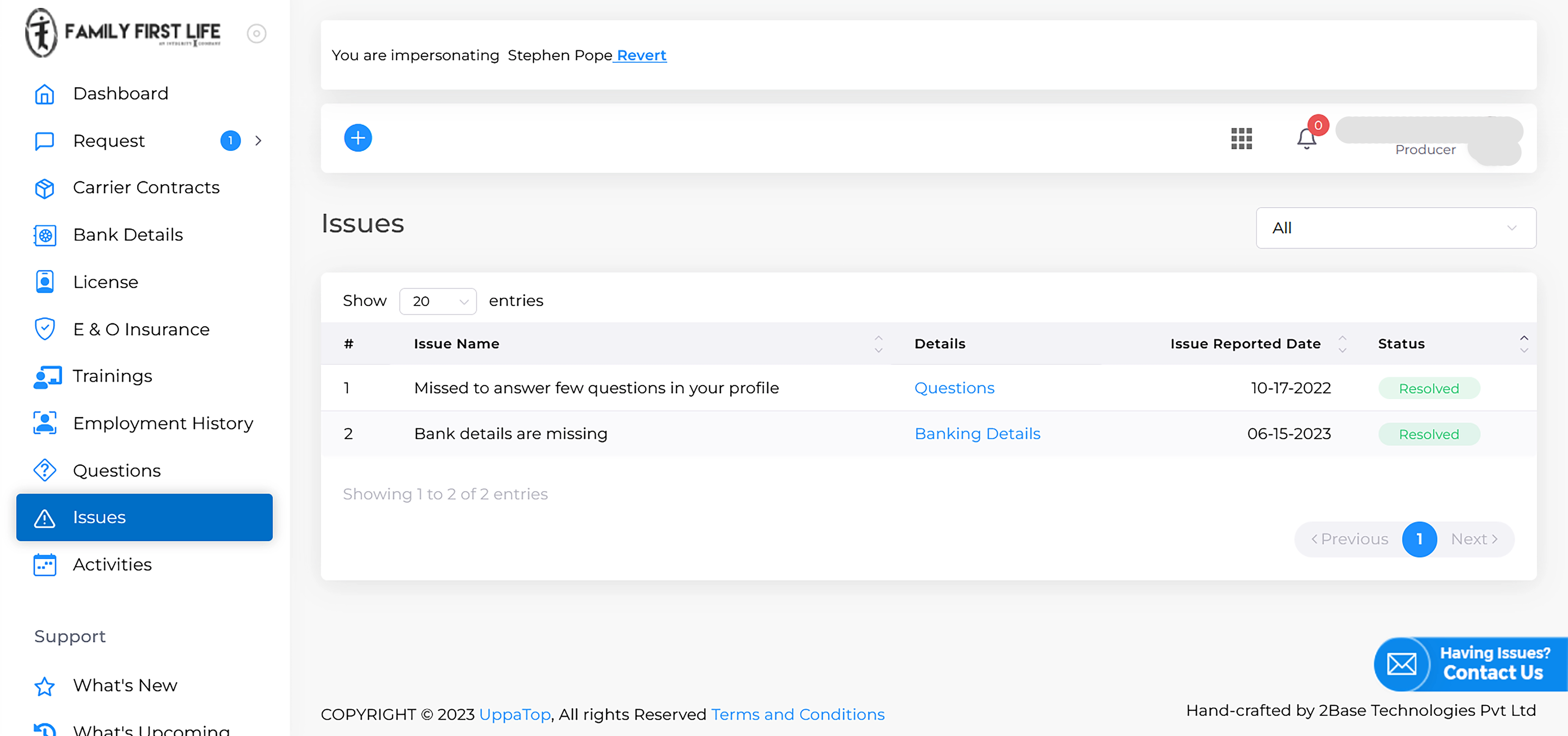The width and height of the screenshot is (1568, 736).
Task: Click the UppaTop footer link
Action: pyautogui.click(x=515, y=715)
